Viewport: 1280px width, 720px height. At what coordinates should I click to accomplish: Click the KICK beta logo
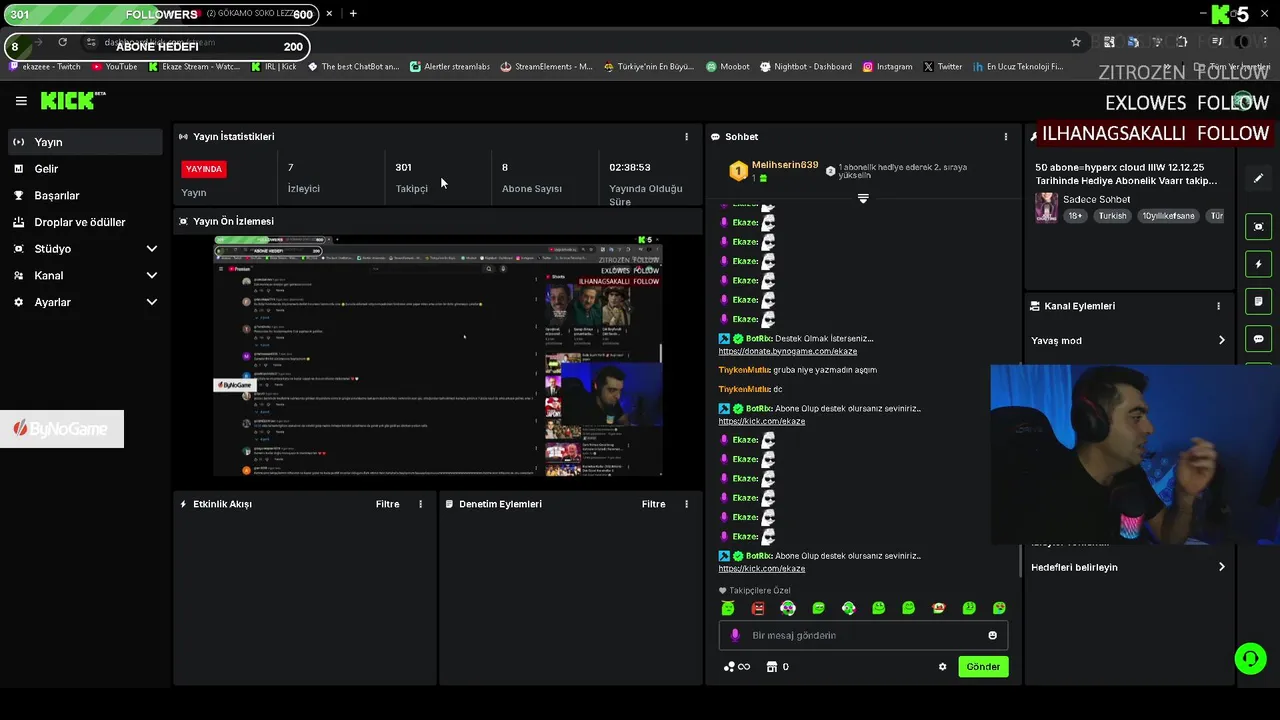tap(73, 100)
